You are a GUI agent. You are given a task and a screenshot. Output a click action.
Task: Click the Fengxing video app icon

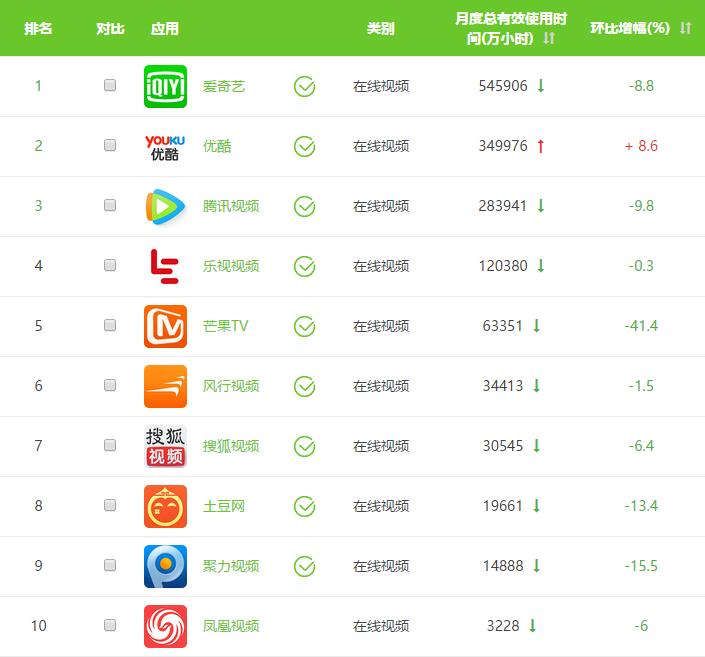165,386
